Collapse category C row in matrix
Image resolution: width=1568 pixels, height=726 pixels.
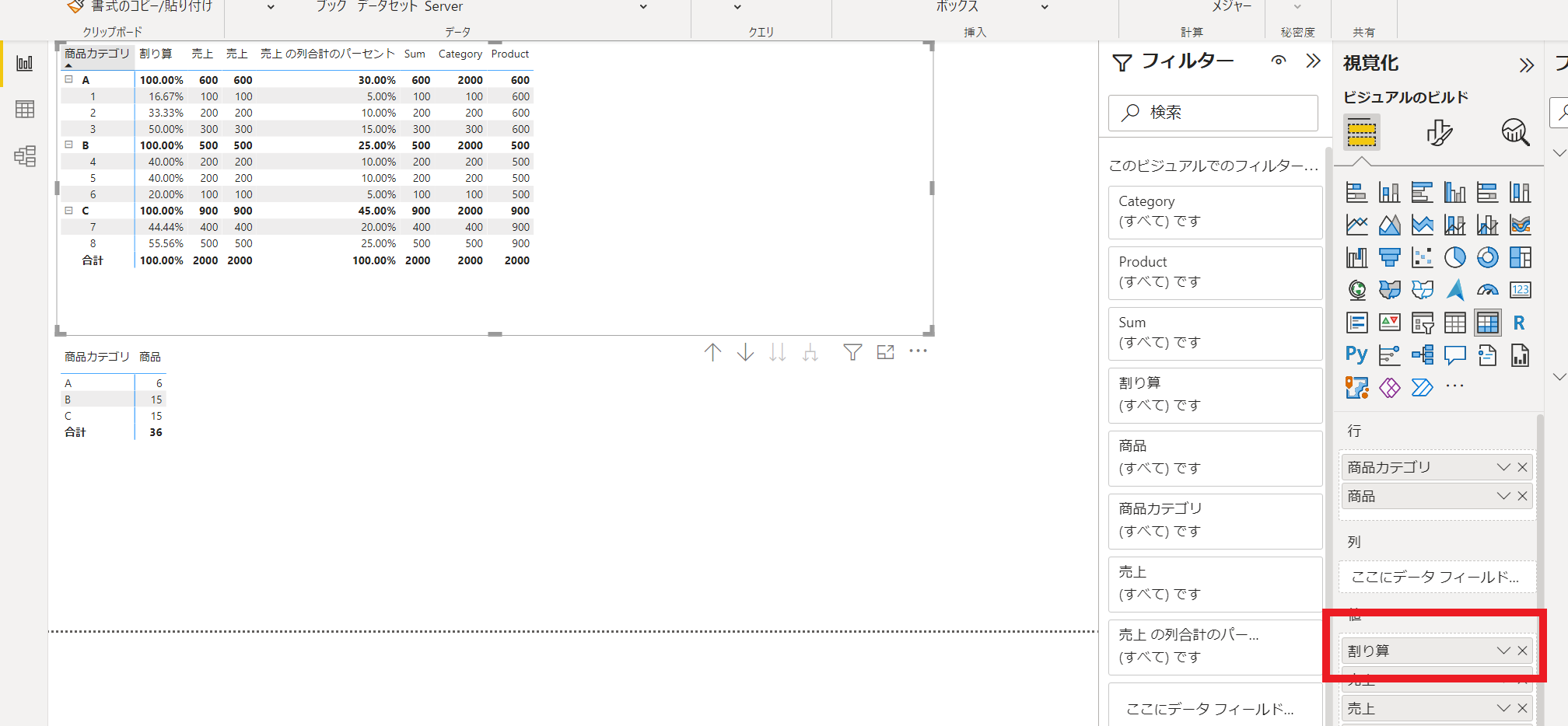point(68,211)
